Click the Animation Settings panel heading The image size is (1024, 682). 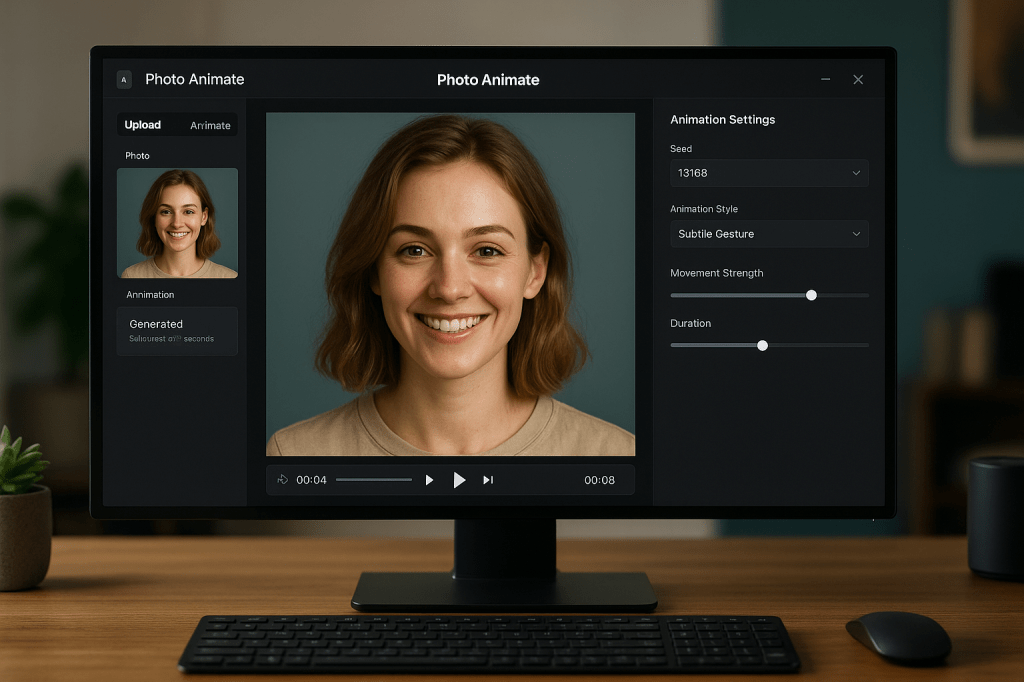pyautogui.click(x=722, y=120)
